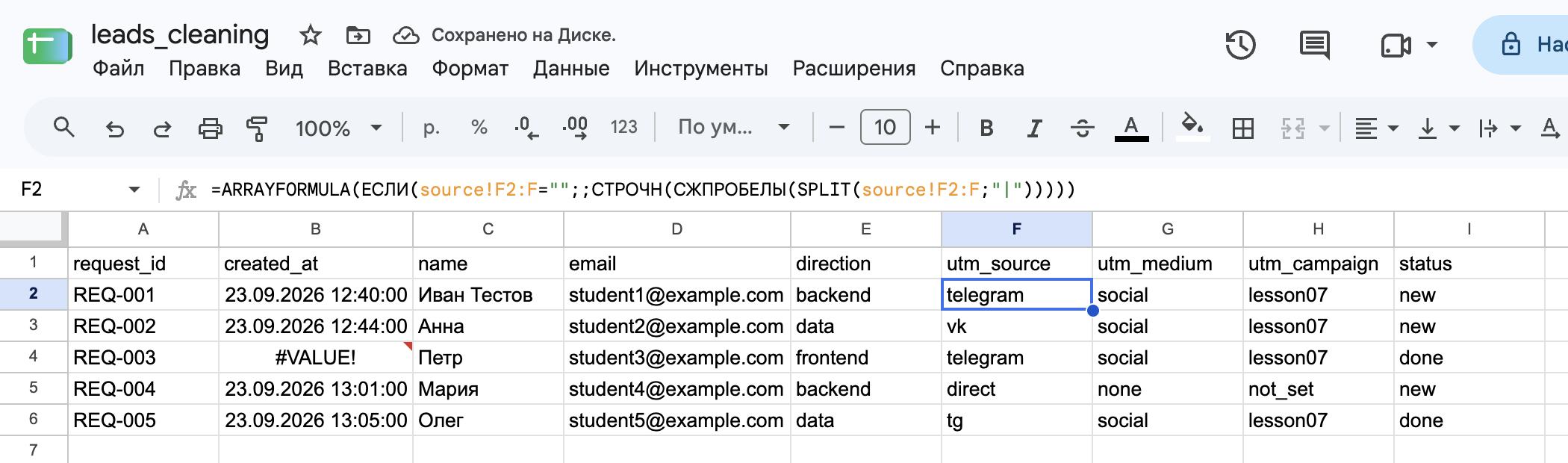Pick a text color

(1131, 128)
